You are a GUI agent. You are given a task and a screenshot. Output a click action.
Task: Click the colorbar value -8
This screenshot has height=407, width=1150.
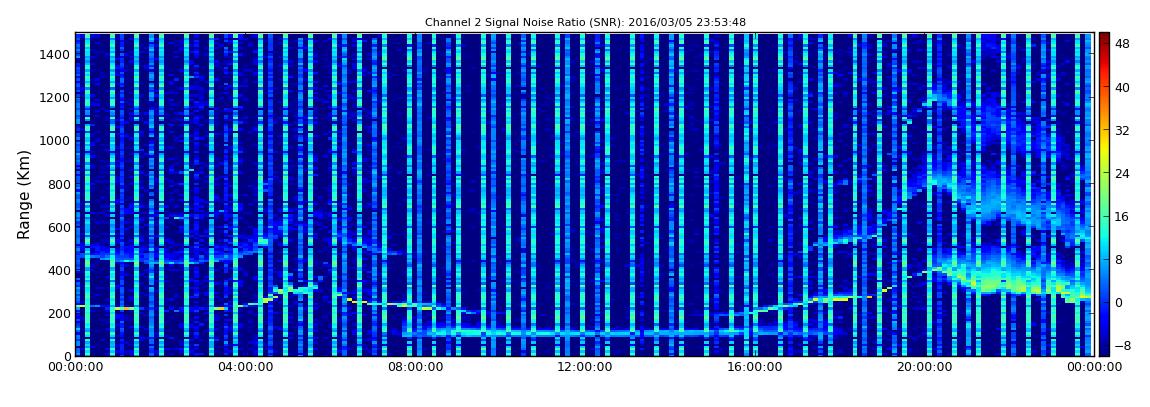1122,345
